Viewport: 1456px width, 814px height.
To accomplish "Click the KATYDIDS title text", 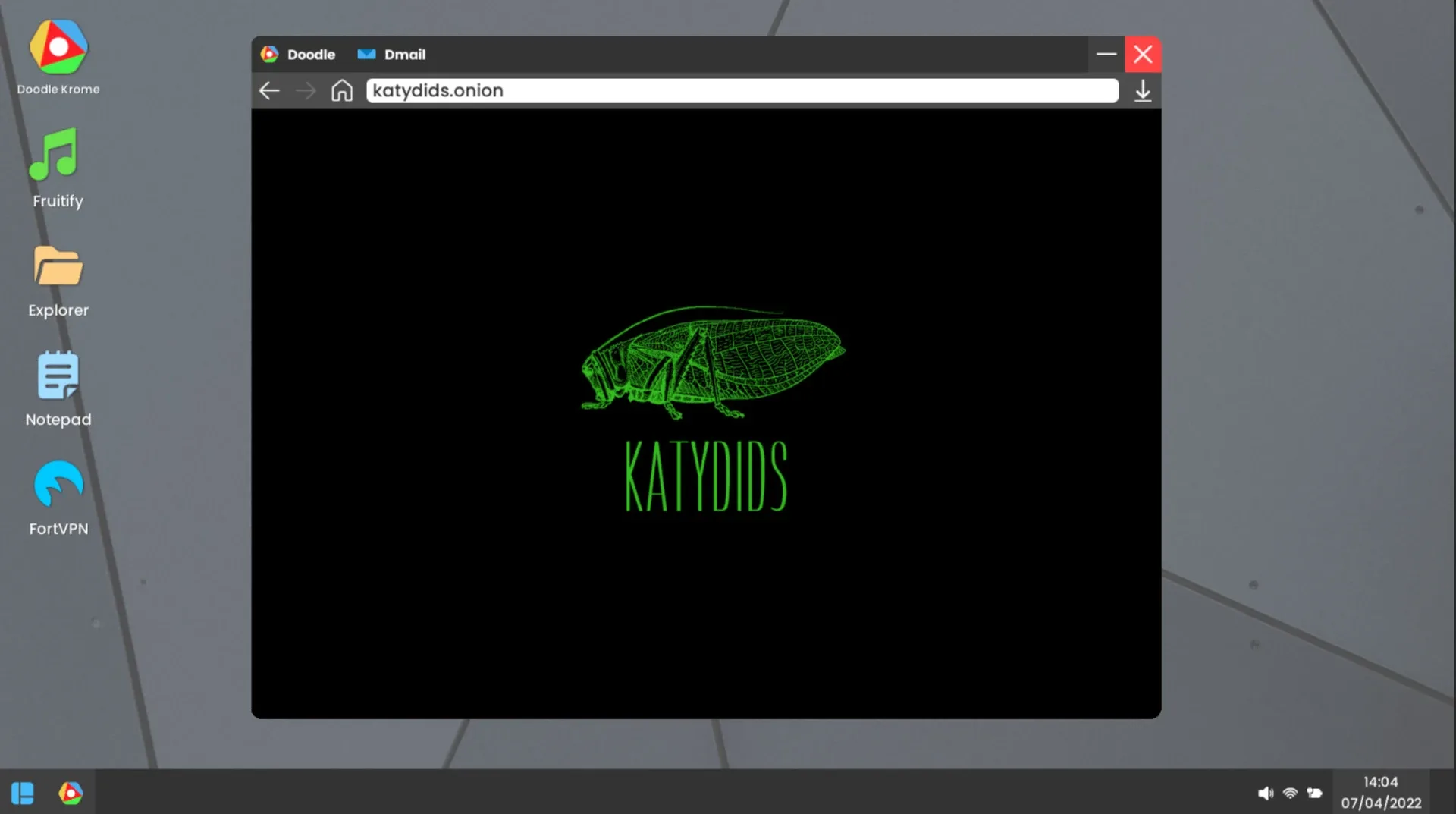I will (x=706, y=476).
